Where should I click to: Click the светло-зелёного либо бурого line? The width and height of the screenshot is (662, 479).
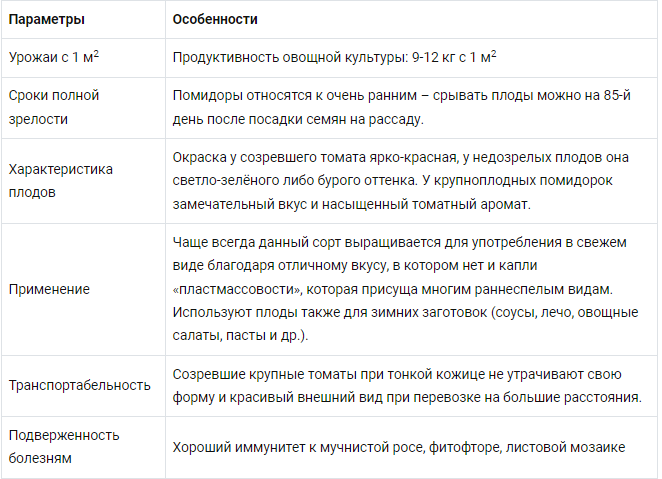click(x=392, y=181)
